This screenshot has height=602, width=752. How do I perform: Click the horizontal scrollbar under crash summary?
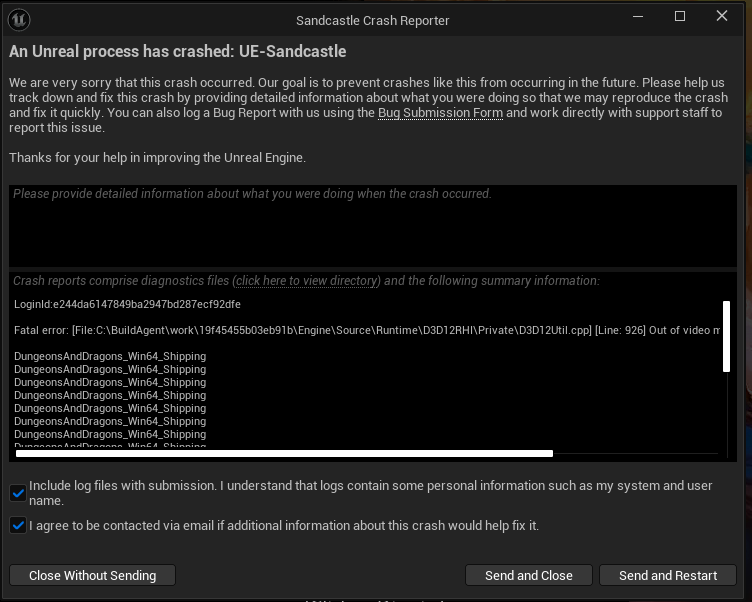(284, 453)
